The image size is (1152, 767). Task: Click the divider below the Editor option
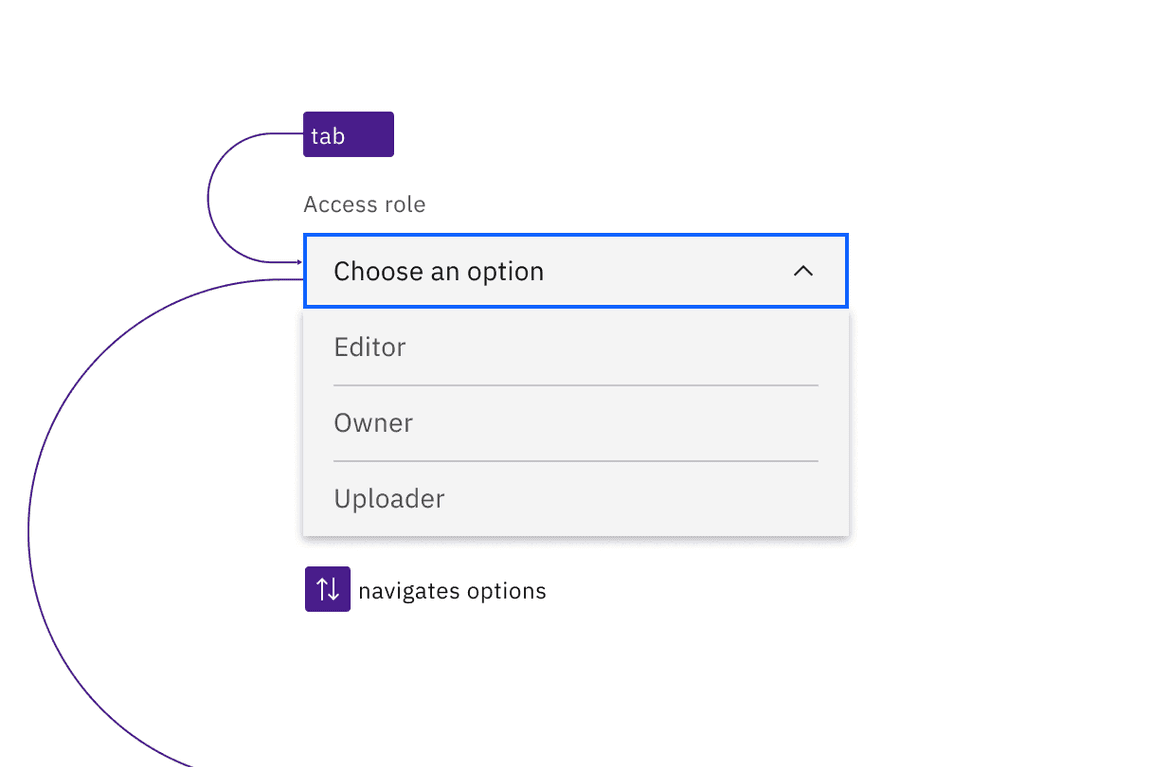pos(575,384)
